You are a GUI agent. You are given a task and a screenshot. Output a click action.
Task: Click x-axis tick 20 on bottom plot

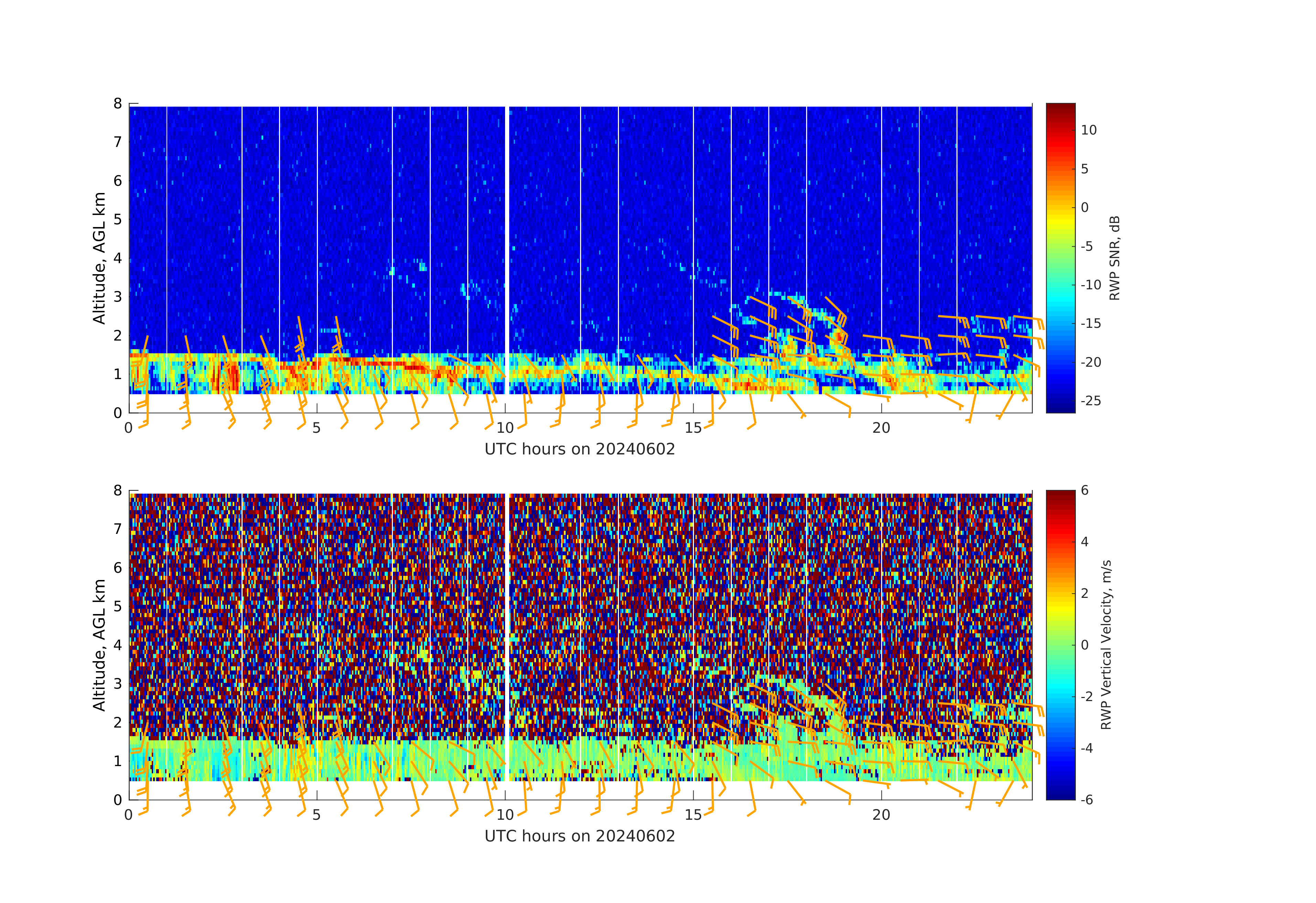[881, 815]
